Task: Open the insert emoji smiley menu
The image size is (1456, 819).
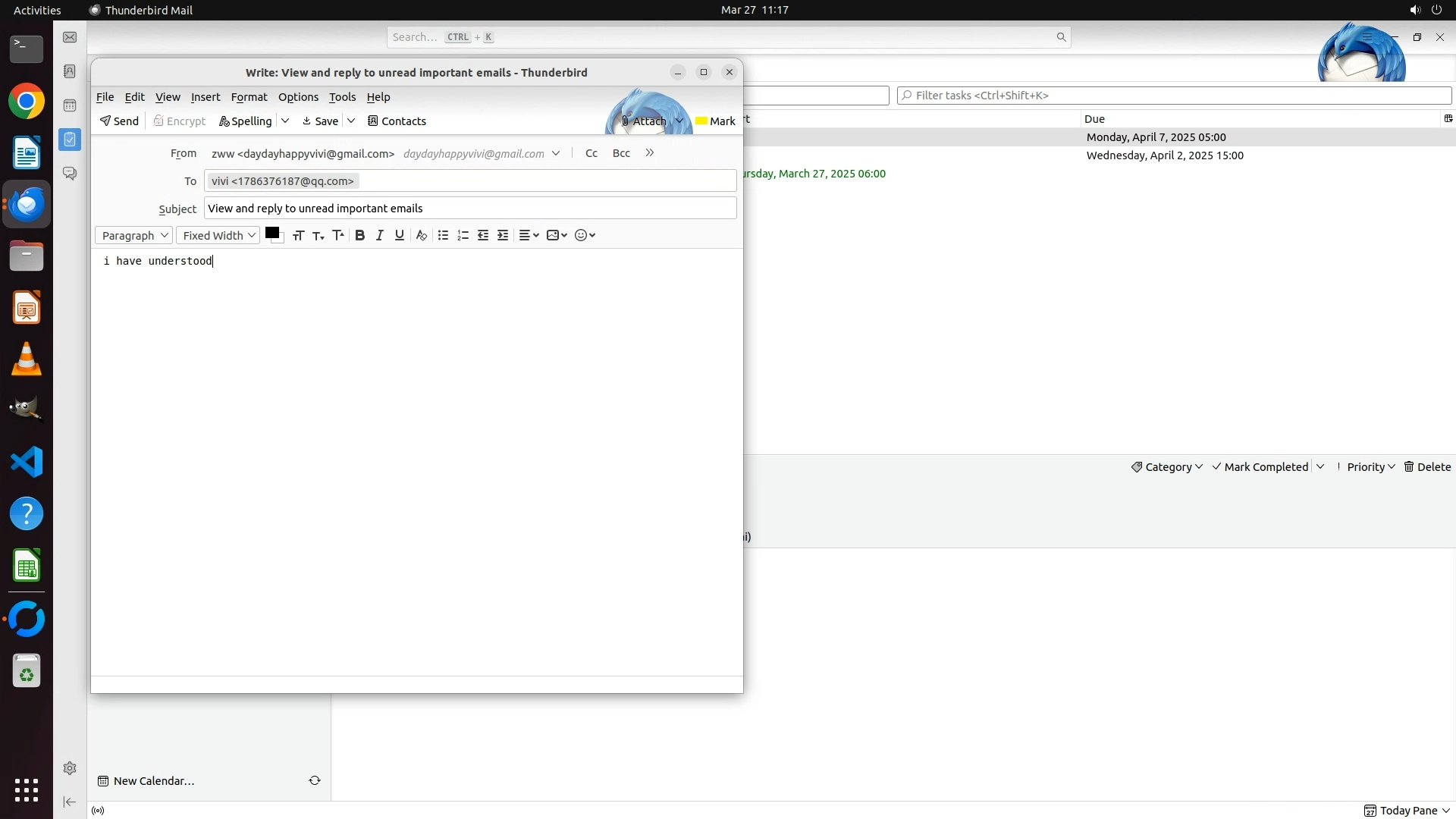Action: [x=585, y=235]
